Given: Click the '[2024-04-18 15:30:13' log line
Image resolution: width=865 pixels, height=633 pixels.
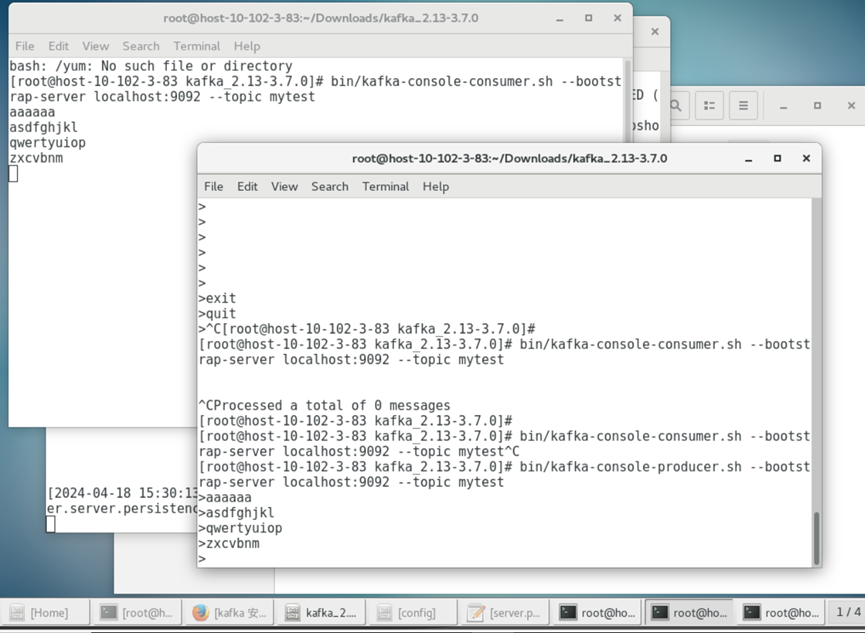Looking at the screenshot, I should tap(122, 493).
